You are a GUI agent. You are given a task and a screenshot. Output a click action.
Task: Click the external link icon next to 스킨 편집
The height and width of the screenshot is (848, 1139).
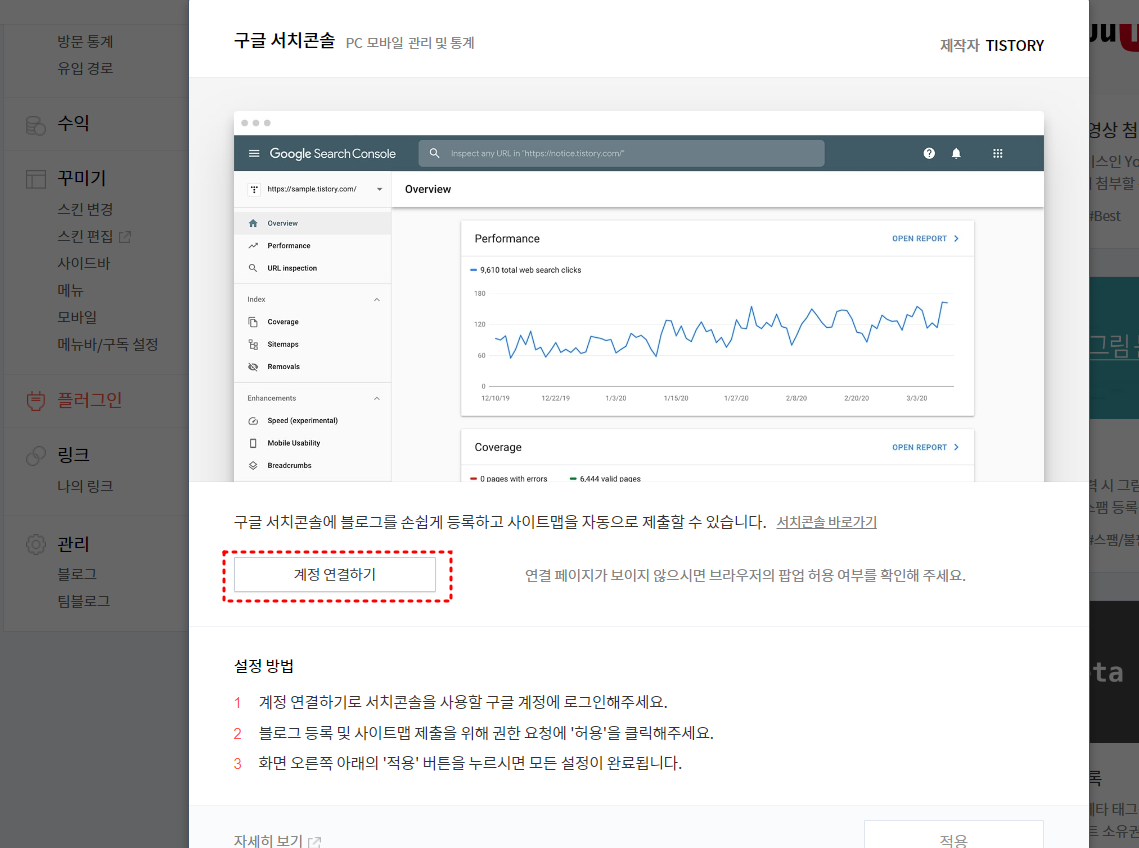[125, 237]
